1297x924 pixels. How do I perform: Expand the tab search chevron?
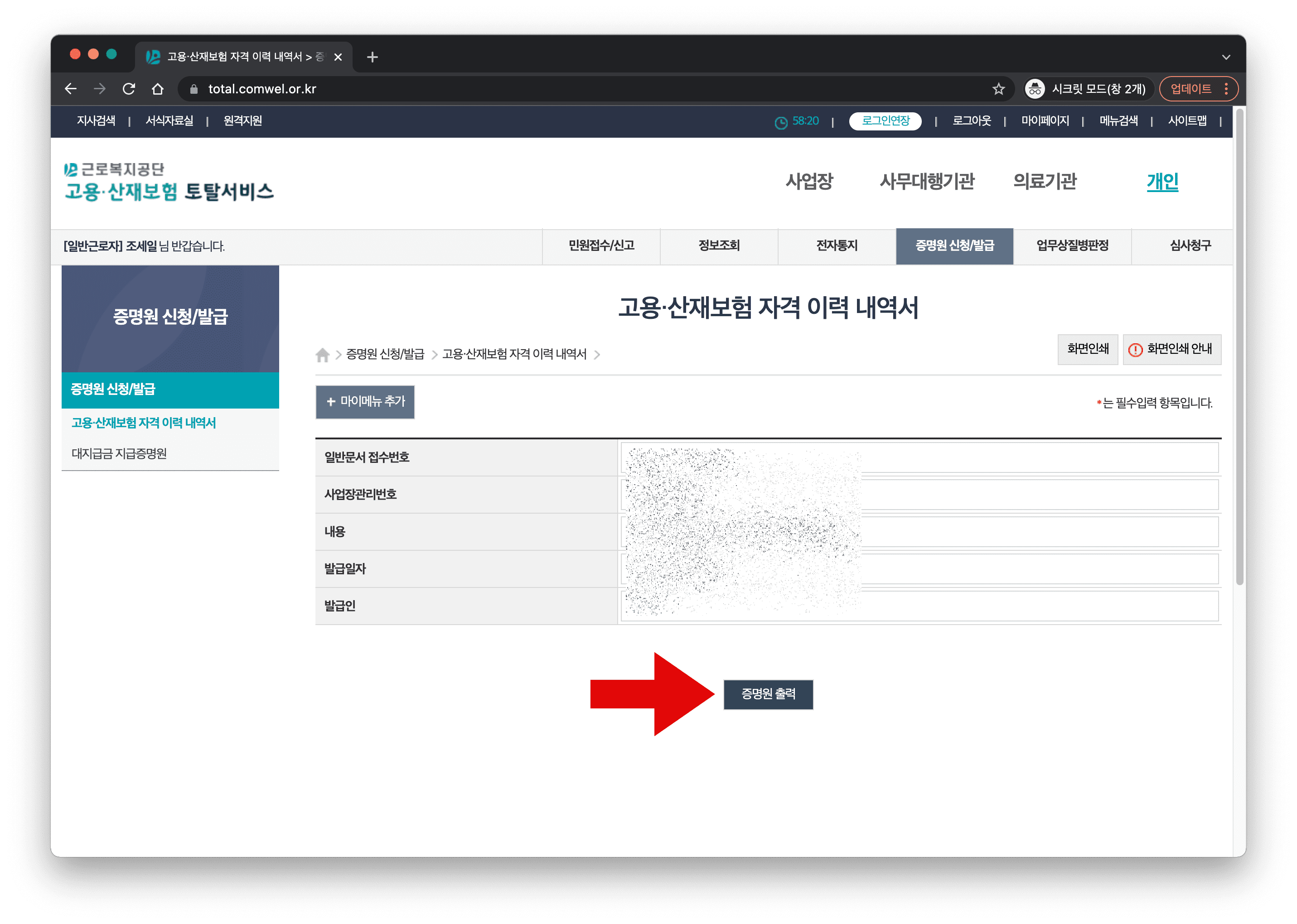(1226, 57)
